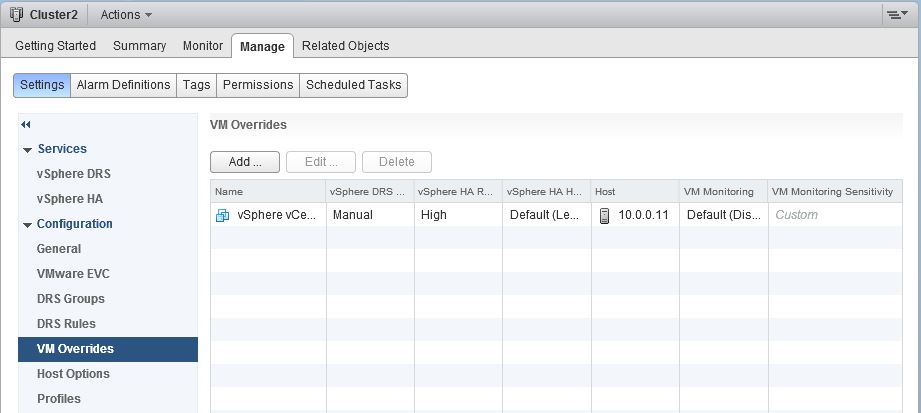Open the Related Objects tab

click(x=345, y=46)
